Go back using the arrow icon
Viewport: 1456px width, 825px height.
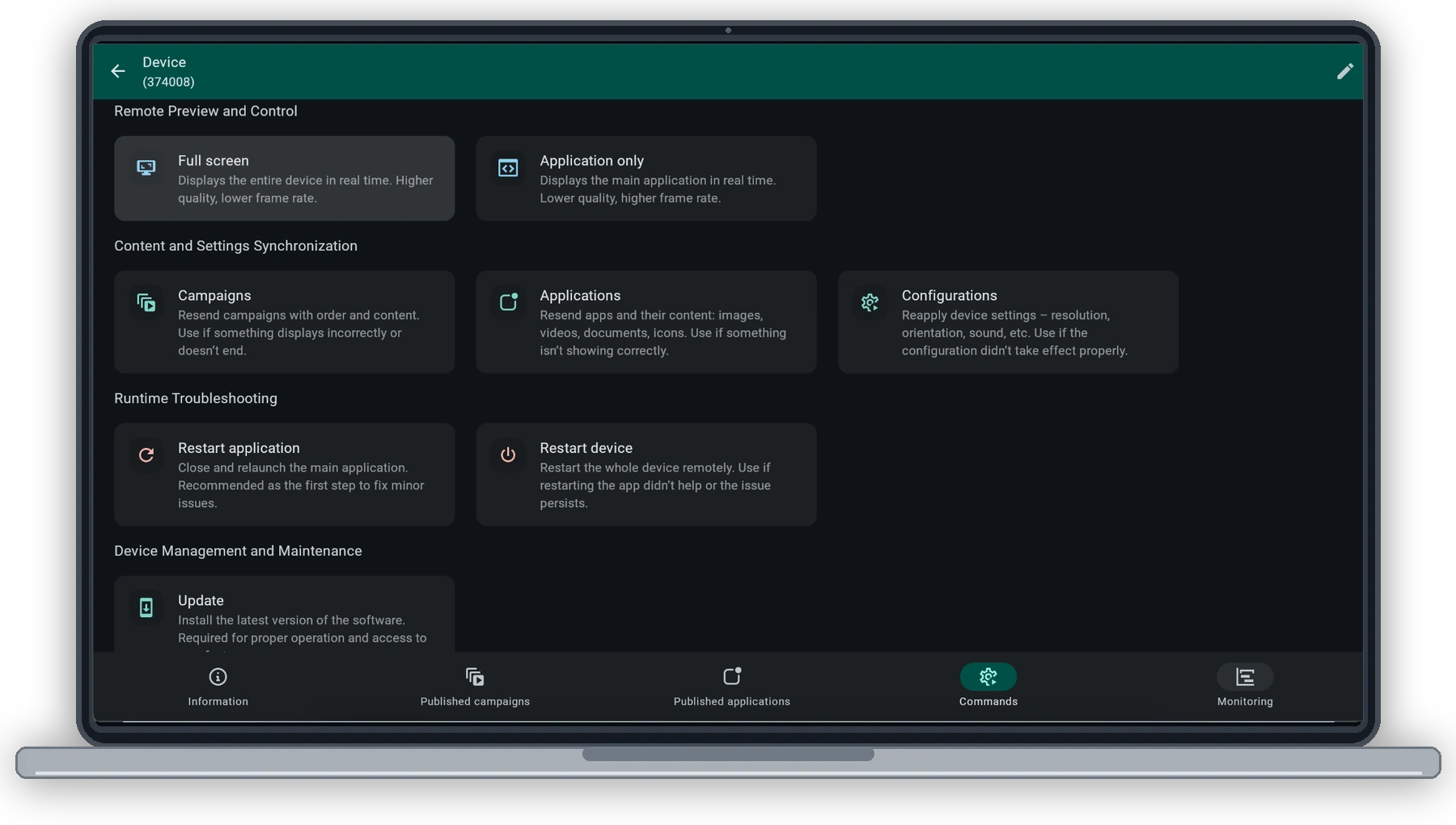click(118, 71)
